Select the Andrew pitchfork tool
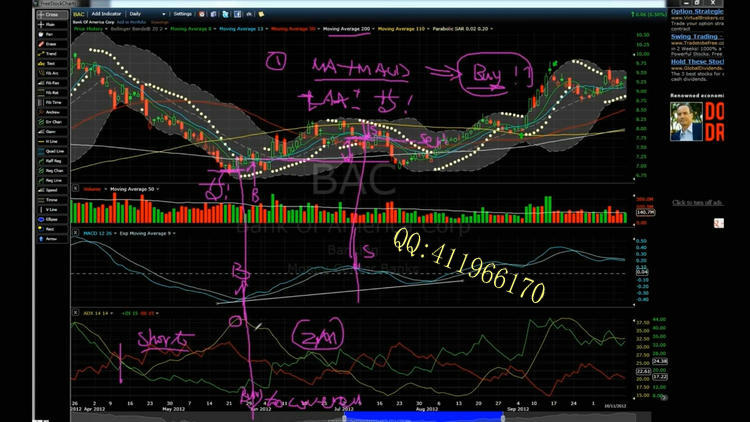The height and width of the screenshot is (422, 750). point(52,112)
